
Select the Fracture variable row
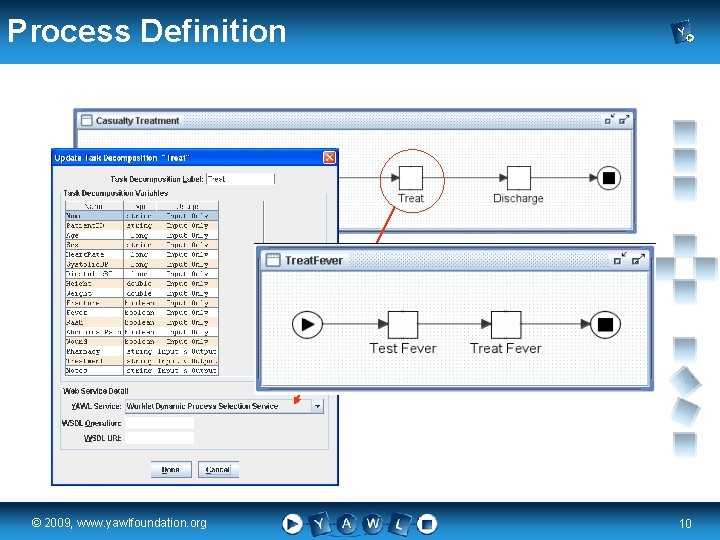[141, 303]
